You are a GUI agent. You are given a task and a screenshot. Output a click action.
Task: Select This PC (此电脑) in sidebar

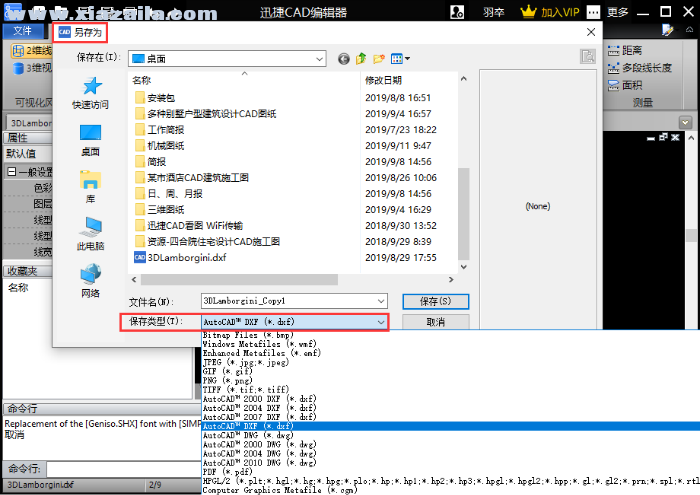pos(90,234)
